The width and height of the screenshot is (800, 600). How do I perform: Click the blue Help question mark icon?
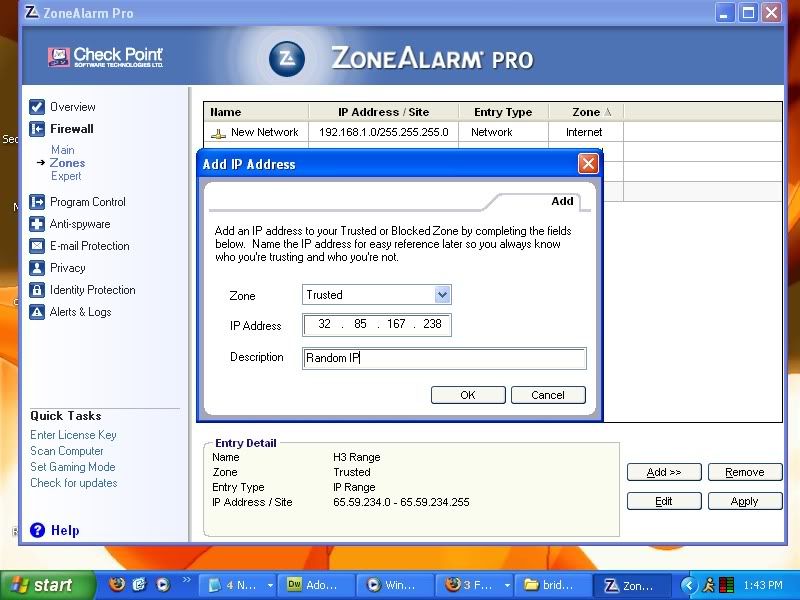click(37, 530)
